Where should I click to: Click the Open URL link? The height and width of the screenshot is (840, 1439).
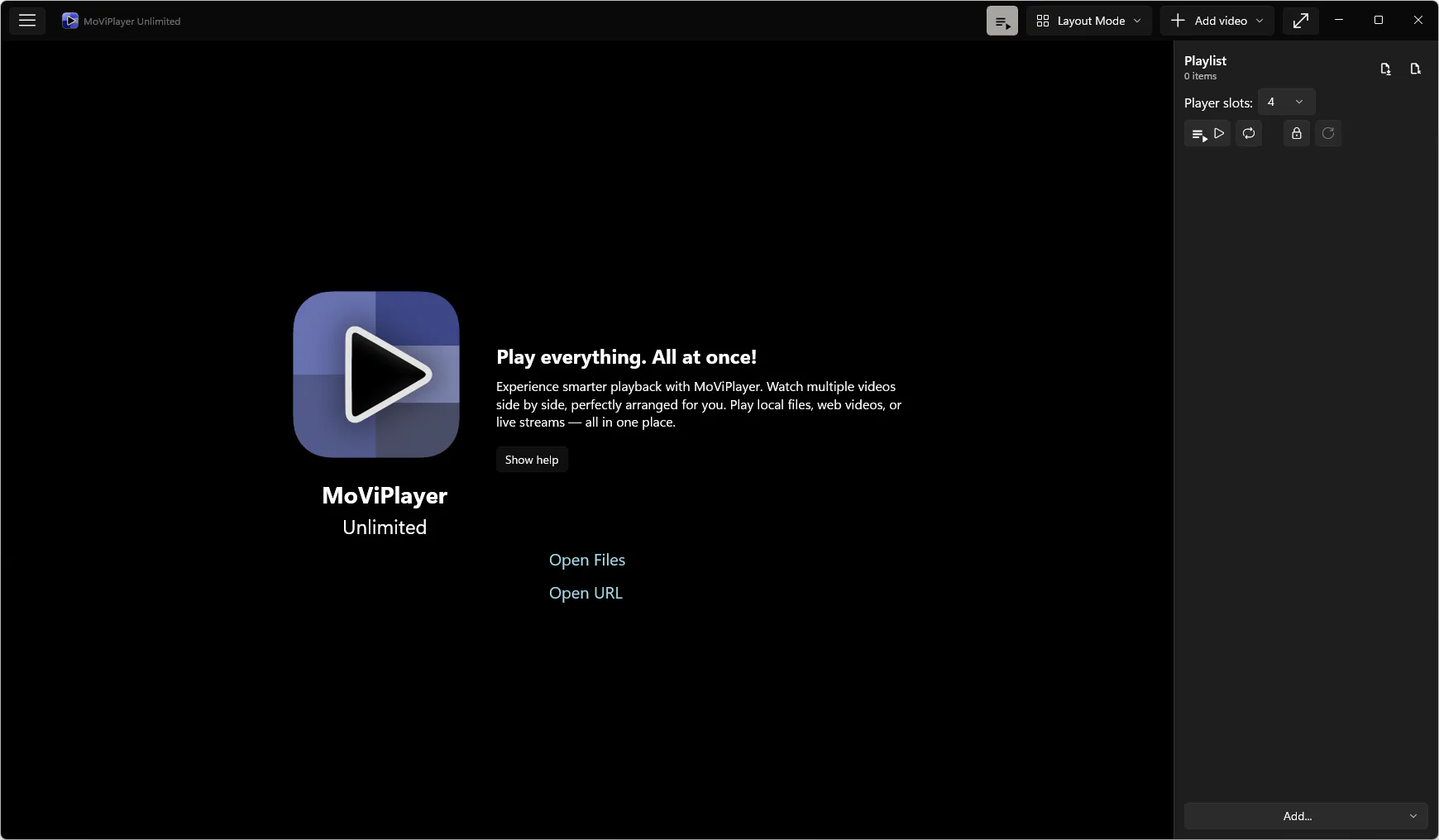(x=586, y=593)
